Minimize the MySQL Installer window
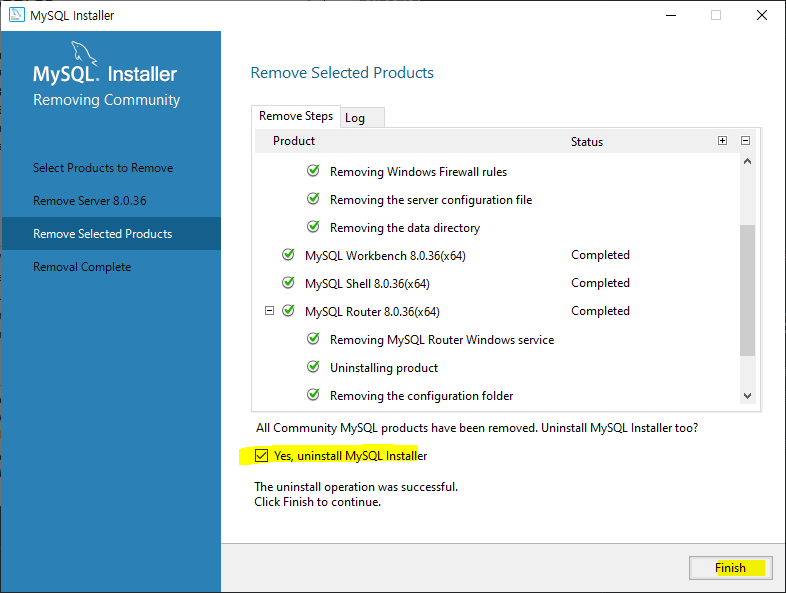Viewport: 786px width, 593px height. (671, 16)
